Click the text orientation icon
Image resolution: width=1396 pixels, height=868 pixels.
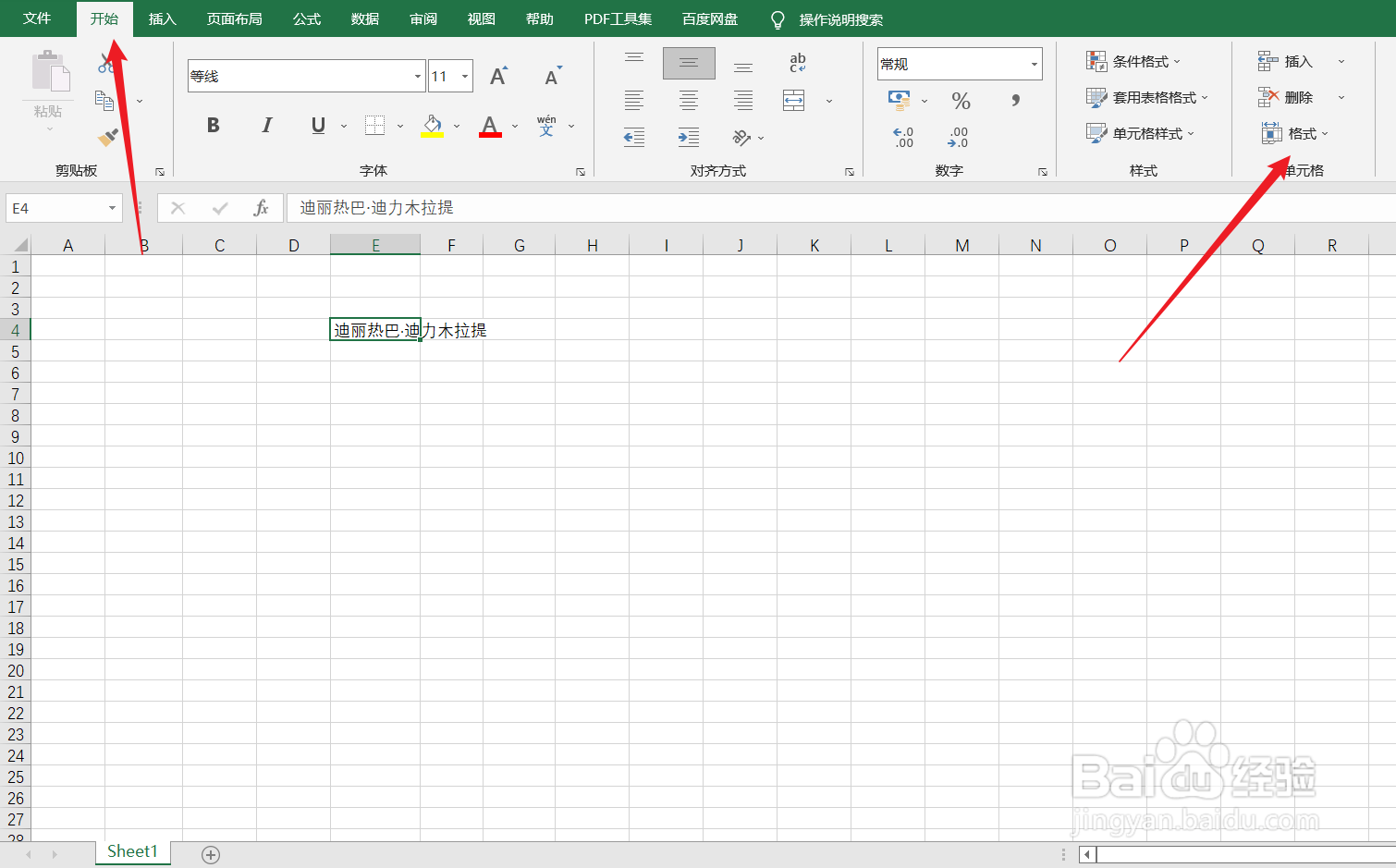tap(741, 138)
